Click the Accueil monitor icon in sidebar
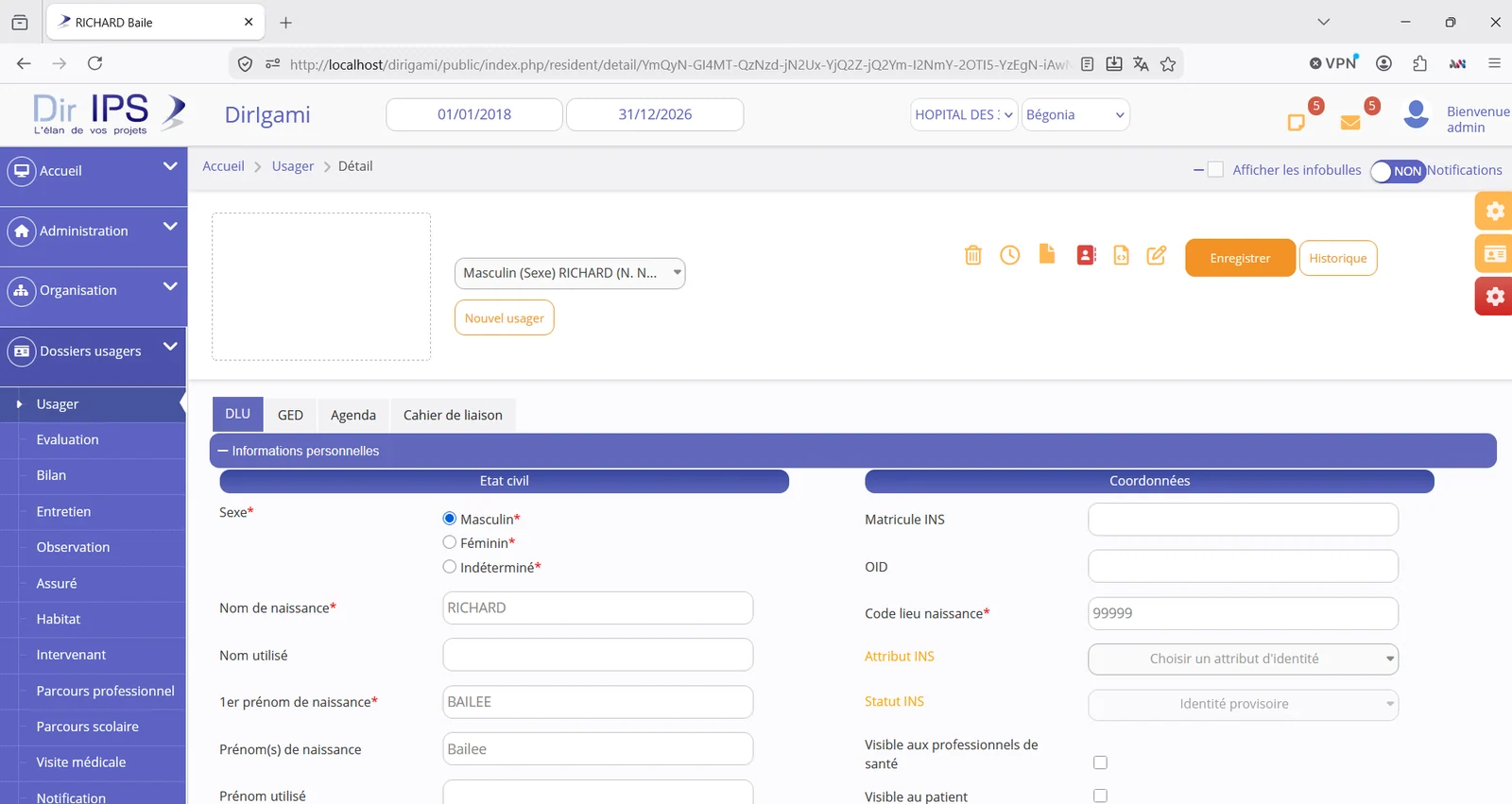The width and height of the screenshot is (1512, 804). point(21,171)
